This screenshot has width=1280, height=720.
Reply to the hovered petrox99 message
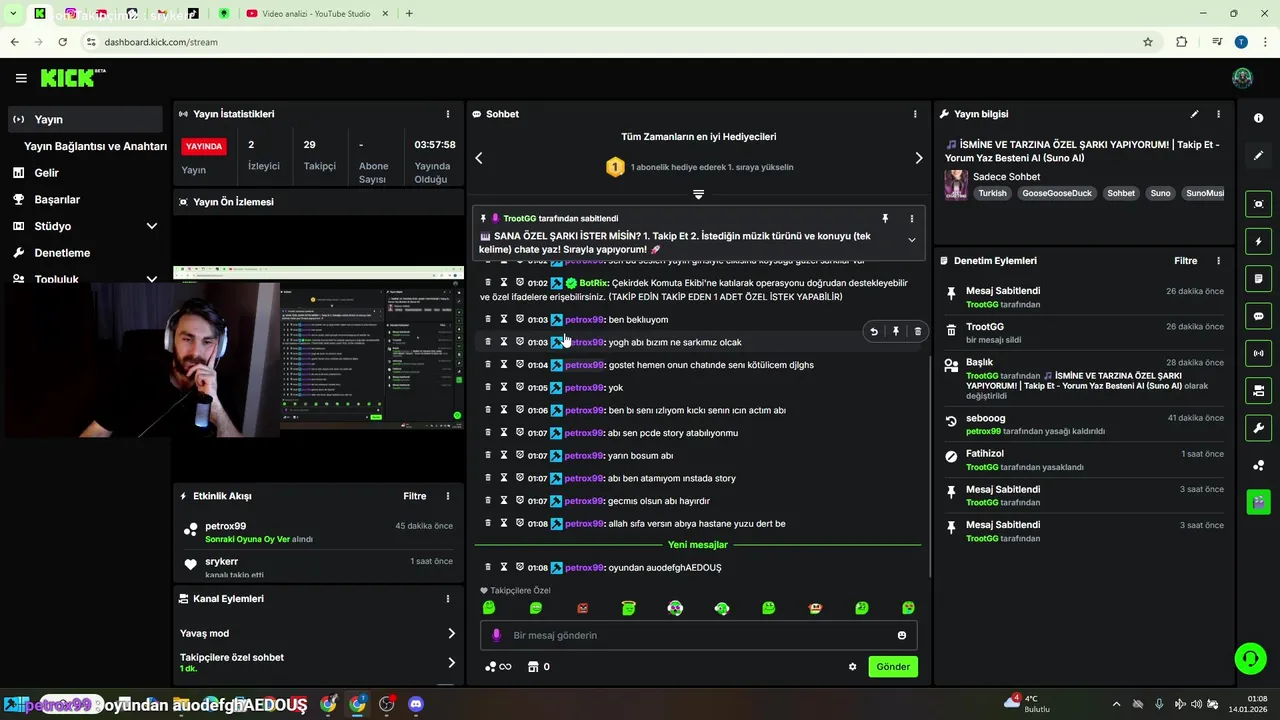(x=874, y=331)
